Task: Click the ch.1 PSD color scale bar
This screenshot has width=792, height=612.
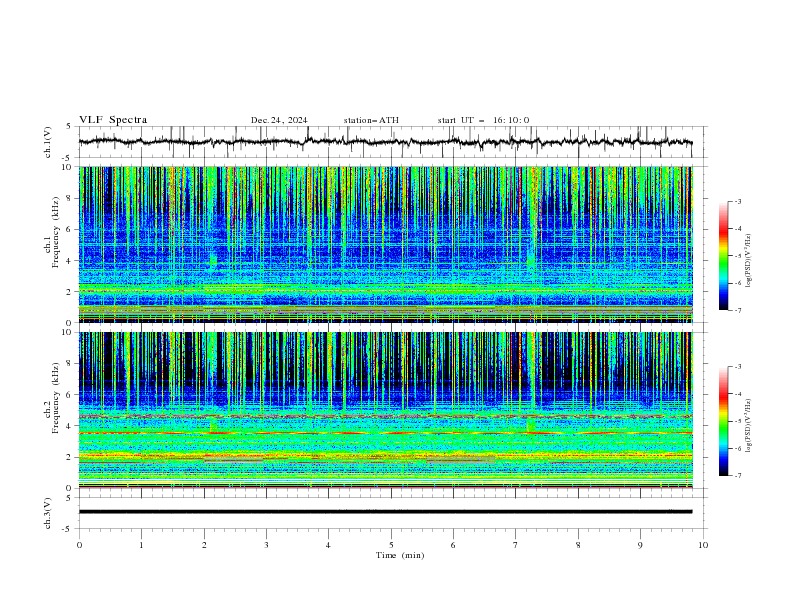Action: coord(723,255)
